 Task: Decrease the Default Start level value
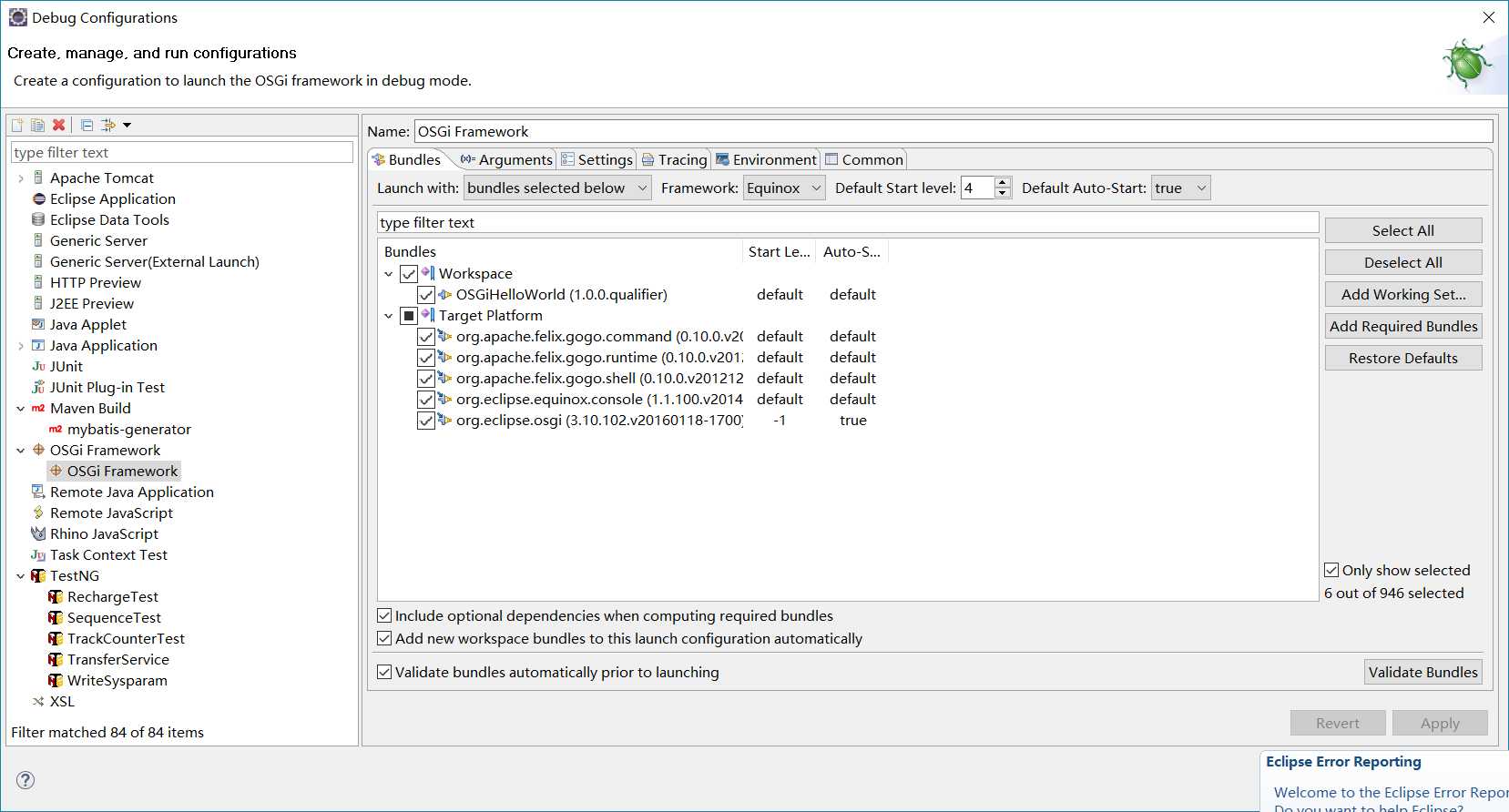click(1003, 193)
